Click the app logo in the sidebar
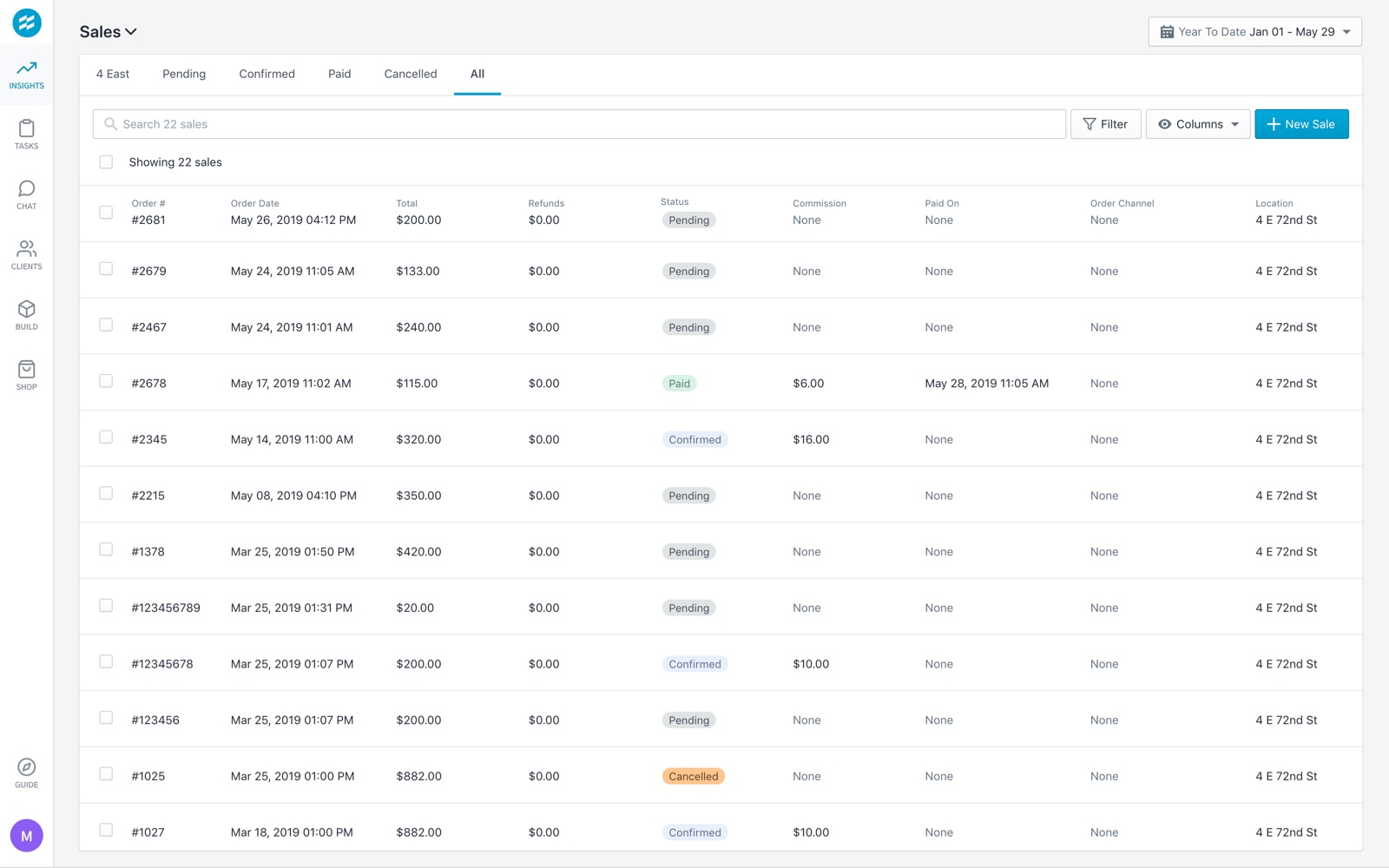 [x=27, y=23]
